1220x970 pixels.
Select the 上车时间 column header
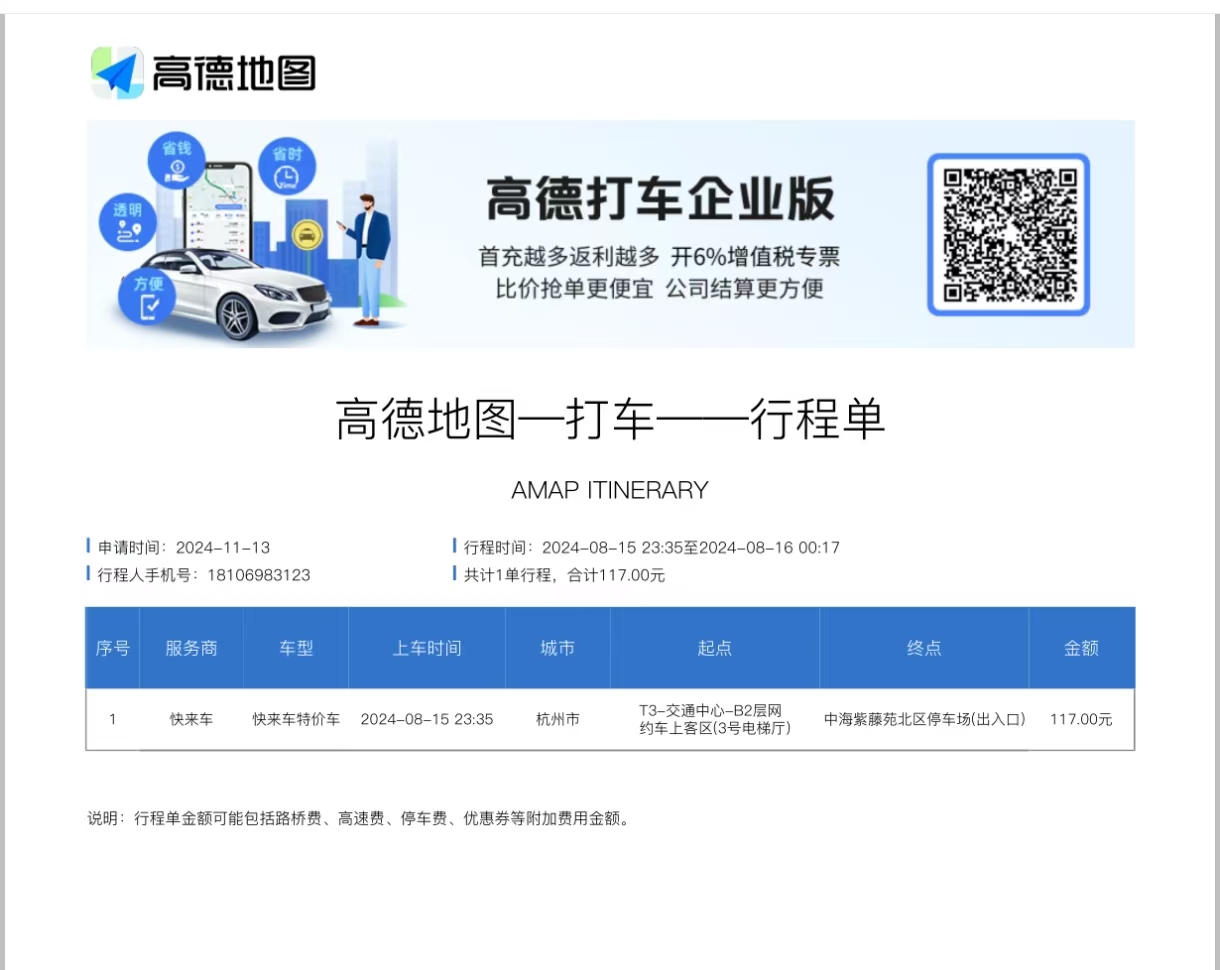(426, 648)
